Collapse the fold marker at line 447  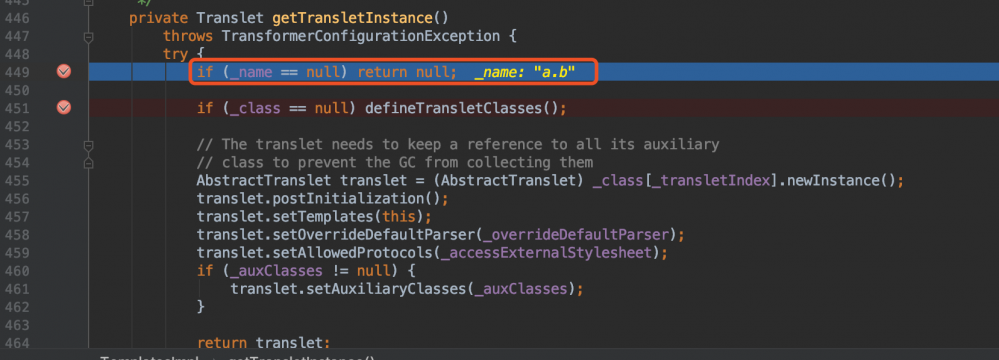click(x=89, y=38)
